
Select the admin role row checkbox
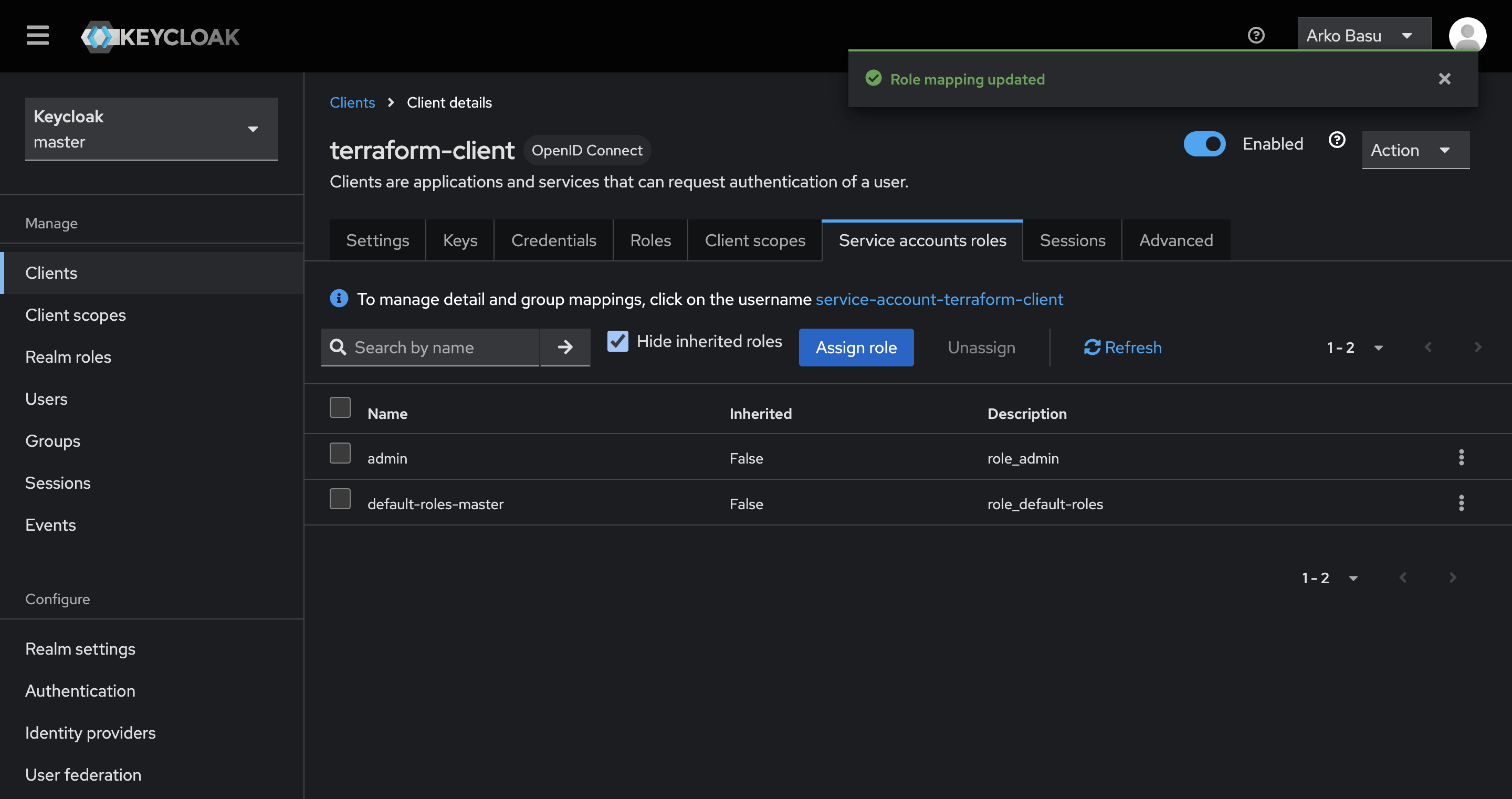click(x=340, y=453)
